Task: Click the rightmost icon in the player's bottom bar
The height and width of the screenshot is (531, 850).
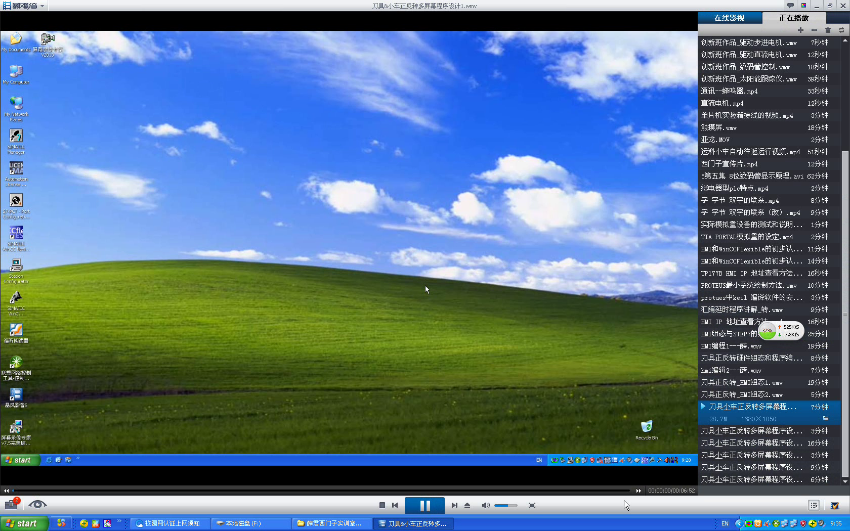Action: click(835, 505)
